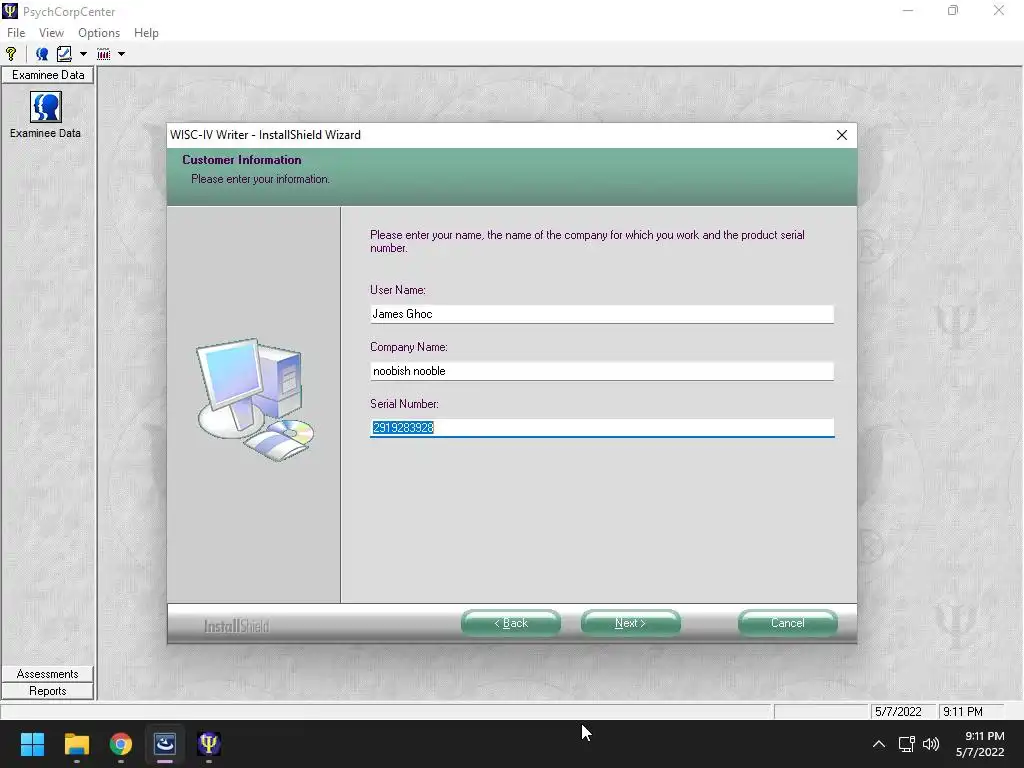1024x768 pixels.
Task: Click the status bar time 9:11 PM
Action: pyautogui.click(x=963, y=712)
